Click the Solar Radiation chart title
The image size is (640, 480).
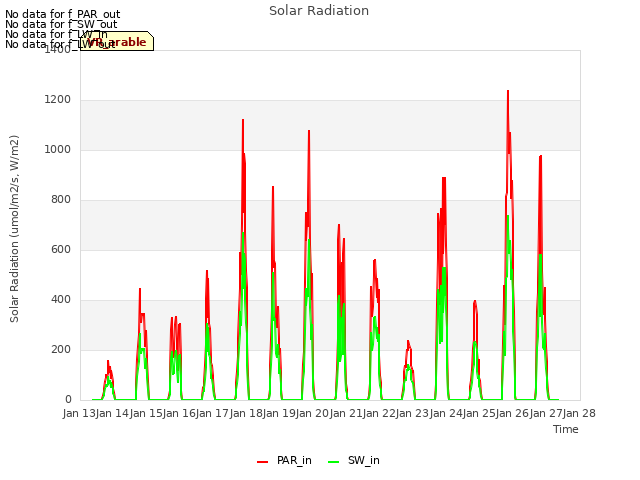[319, 11]
